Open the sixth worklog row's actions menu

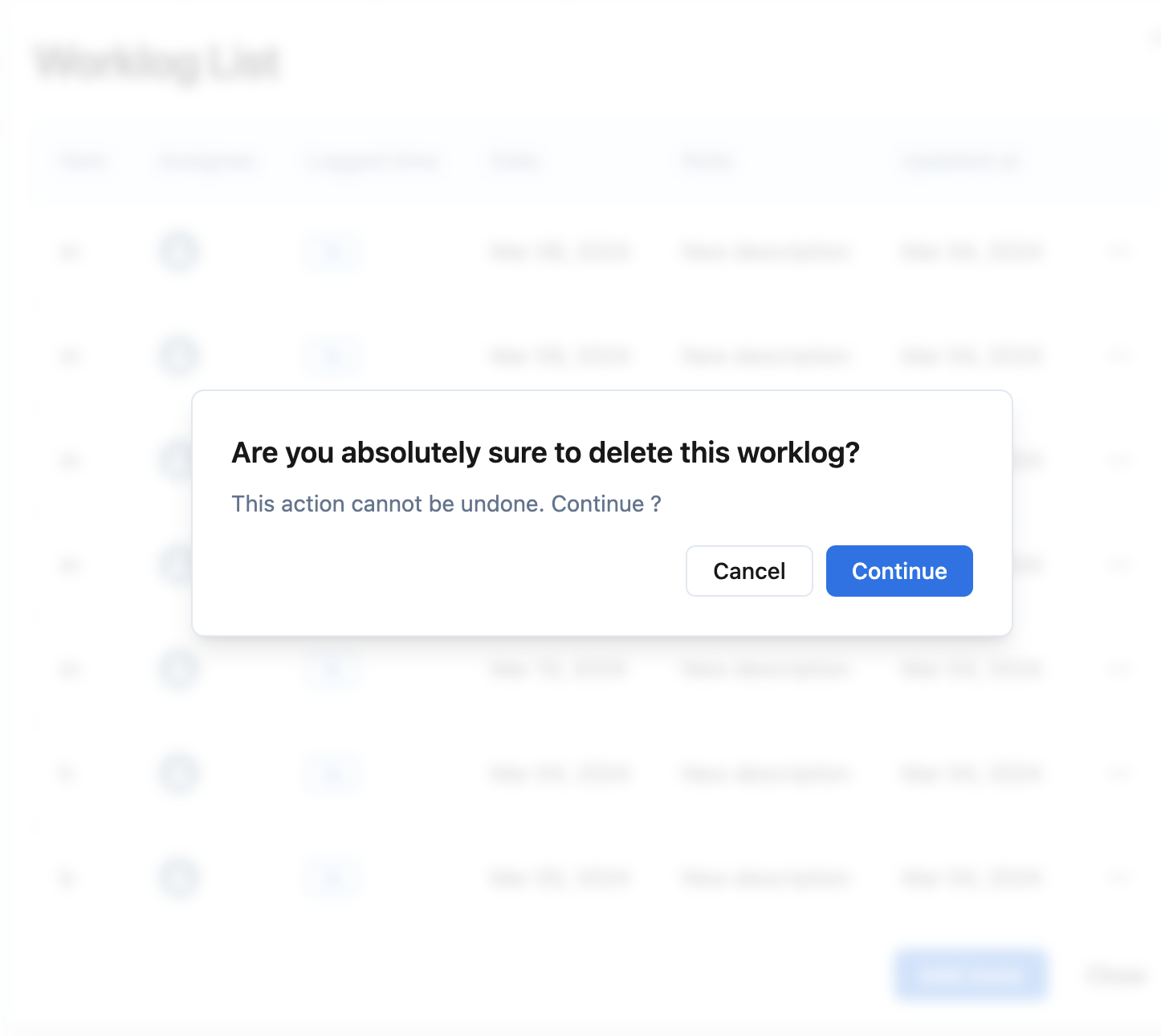pos(1120,773)
